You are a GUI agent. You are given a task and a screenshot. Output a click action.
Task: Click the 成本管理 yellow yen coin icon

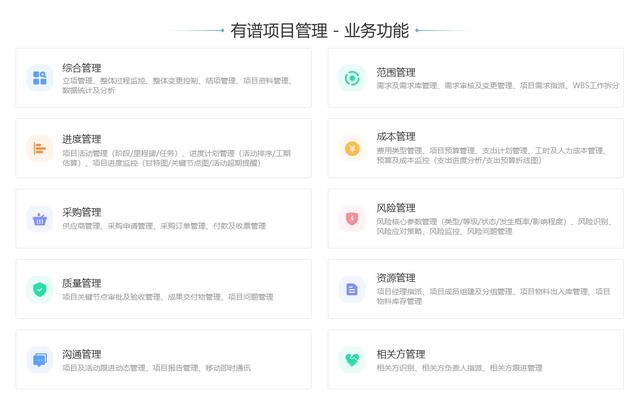click(352, 148)
